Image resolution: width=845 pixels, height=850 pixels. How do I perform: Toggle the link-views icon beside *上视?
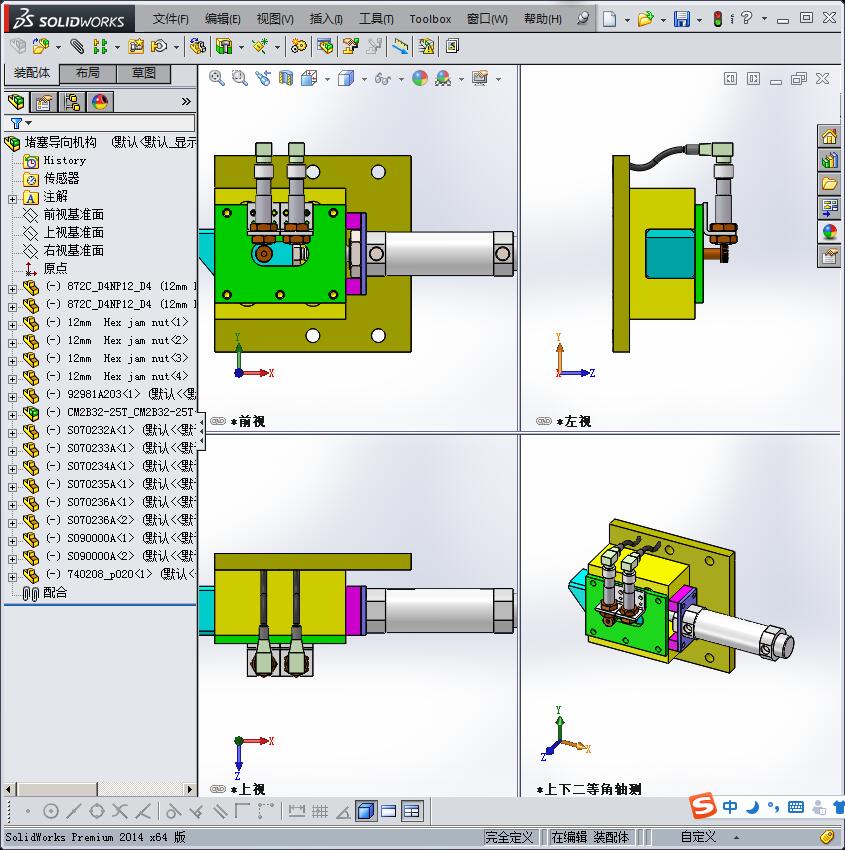[x=217, y=789]
